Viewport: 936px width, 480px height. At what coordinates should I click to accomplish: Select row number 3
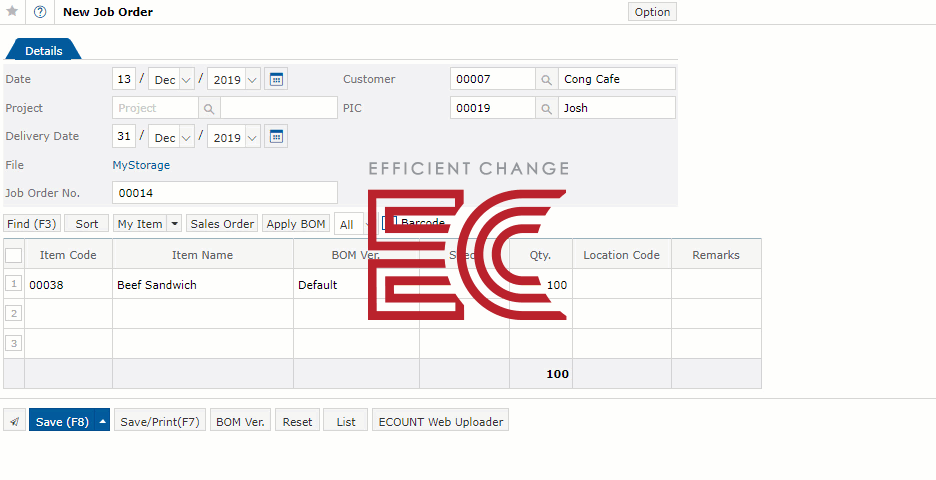coord(14,343)
